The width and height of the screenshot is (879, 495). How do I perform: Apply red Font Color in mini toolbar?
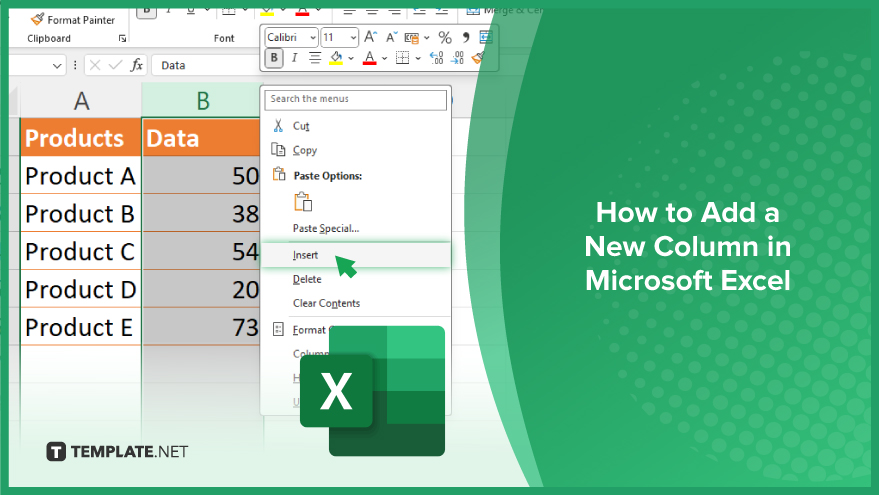(369, 58)
